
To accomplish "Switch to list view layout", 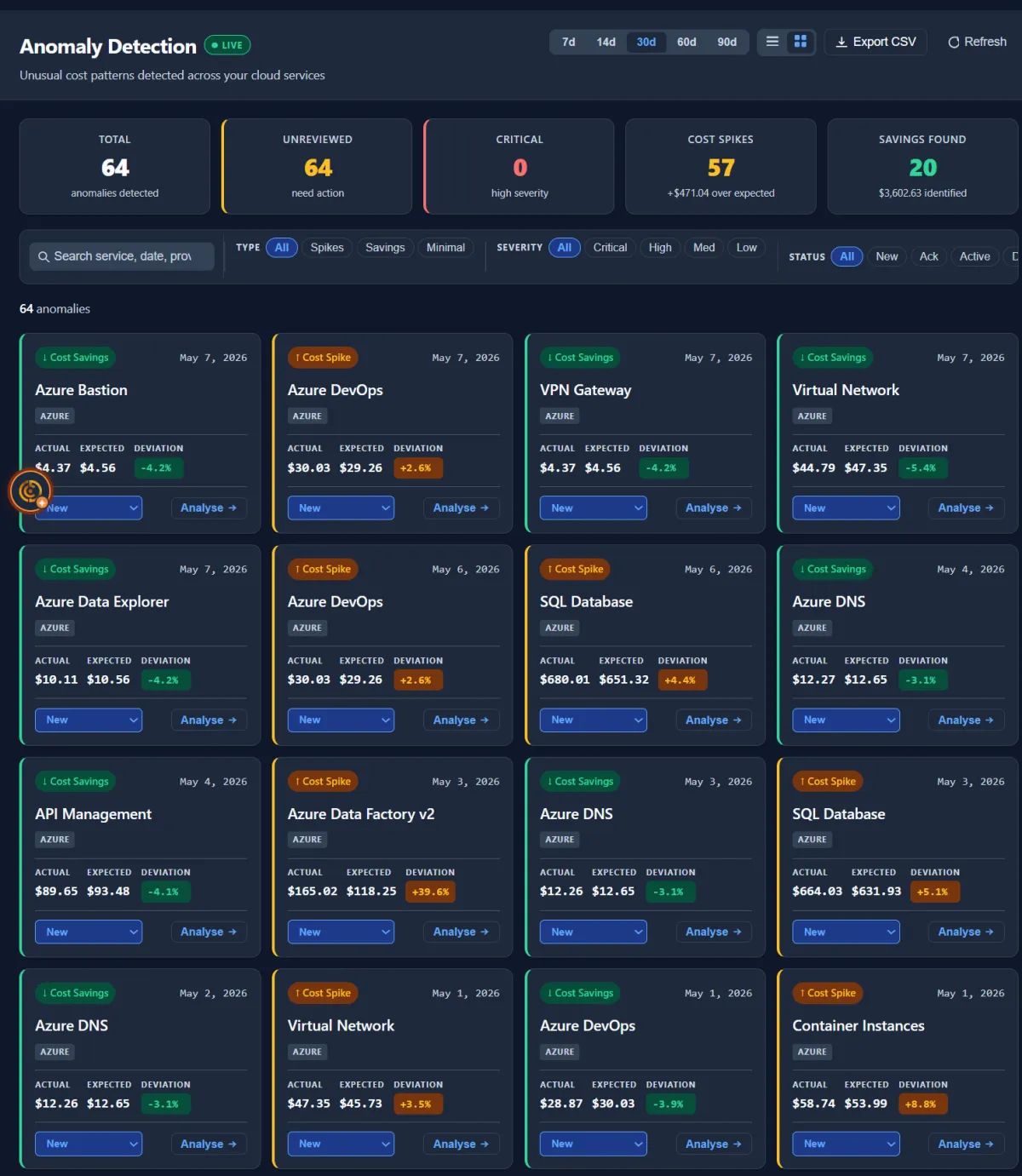I will click(772, 42).
